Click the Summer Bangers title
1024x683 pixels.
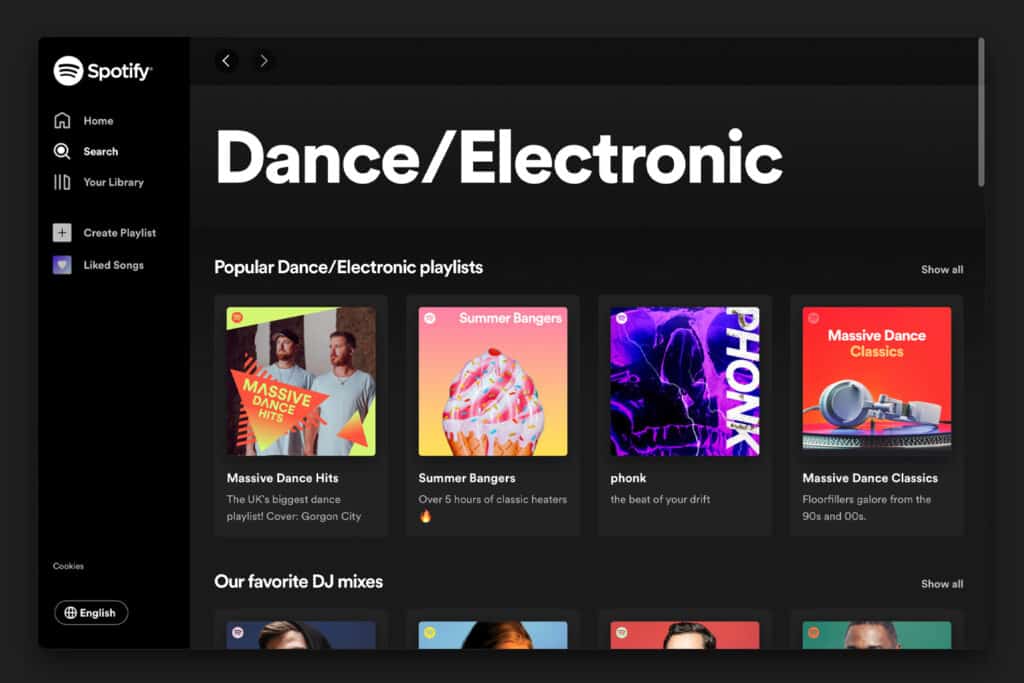tap(467, 478)
